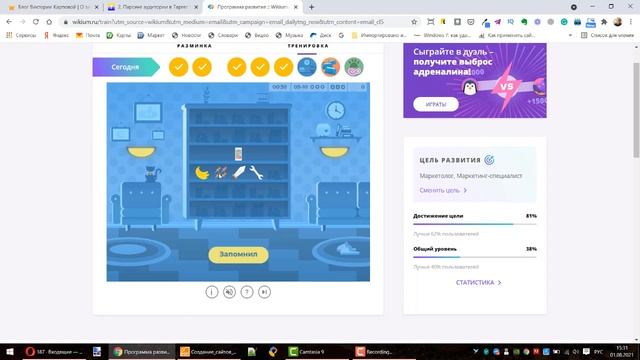Open the 'Сменить цель' link
The width and height of the screenshot is (640, 360).
[443, 190]
